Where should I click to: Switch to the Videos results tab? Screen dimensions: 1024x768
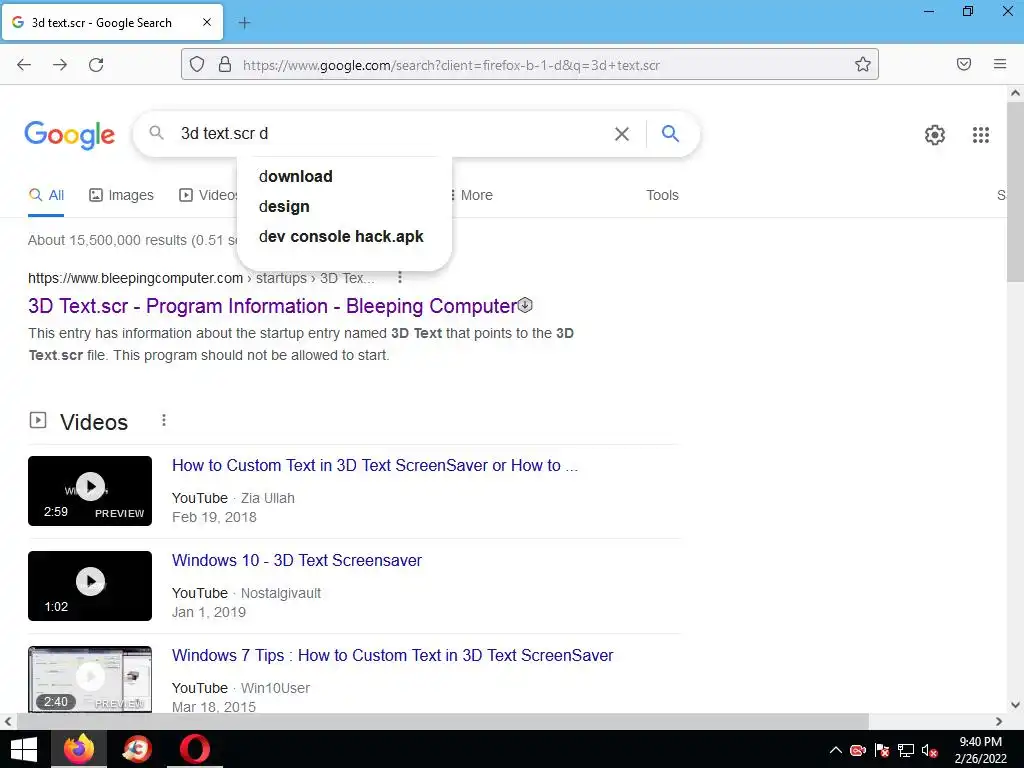[x=208, y=195]
